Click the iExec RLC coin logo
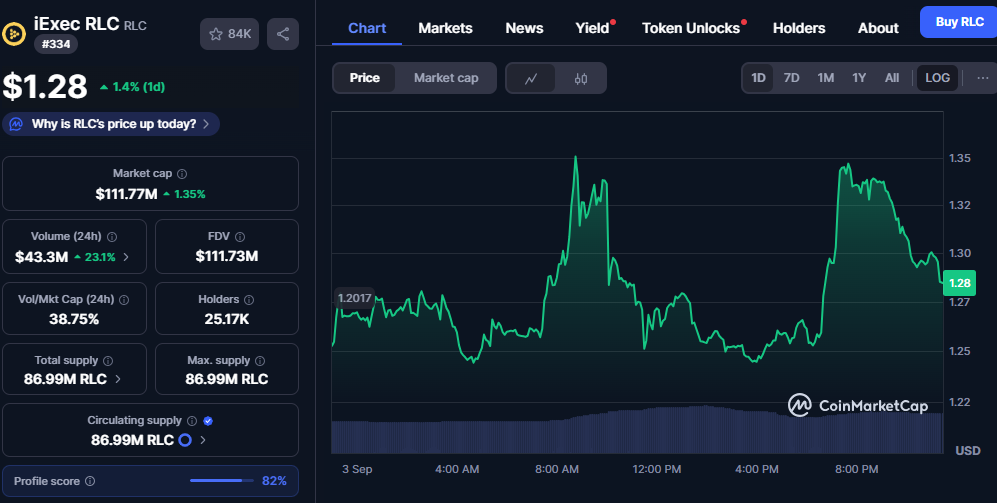This screenshot has height=503, width=997. [14, 34]
